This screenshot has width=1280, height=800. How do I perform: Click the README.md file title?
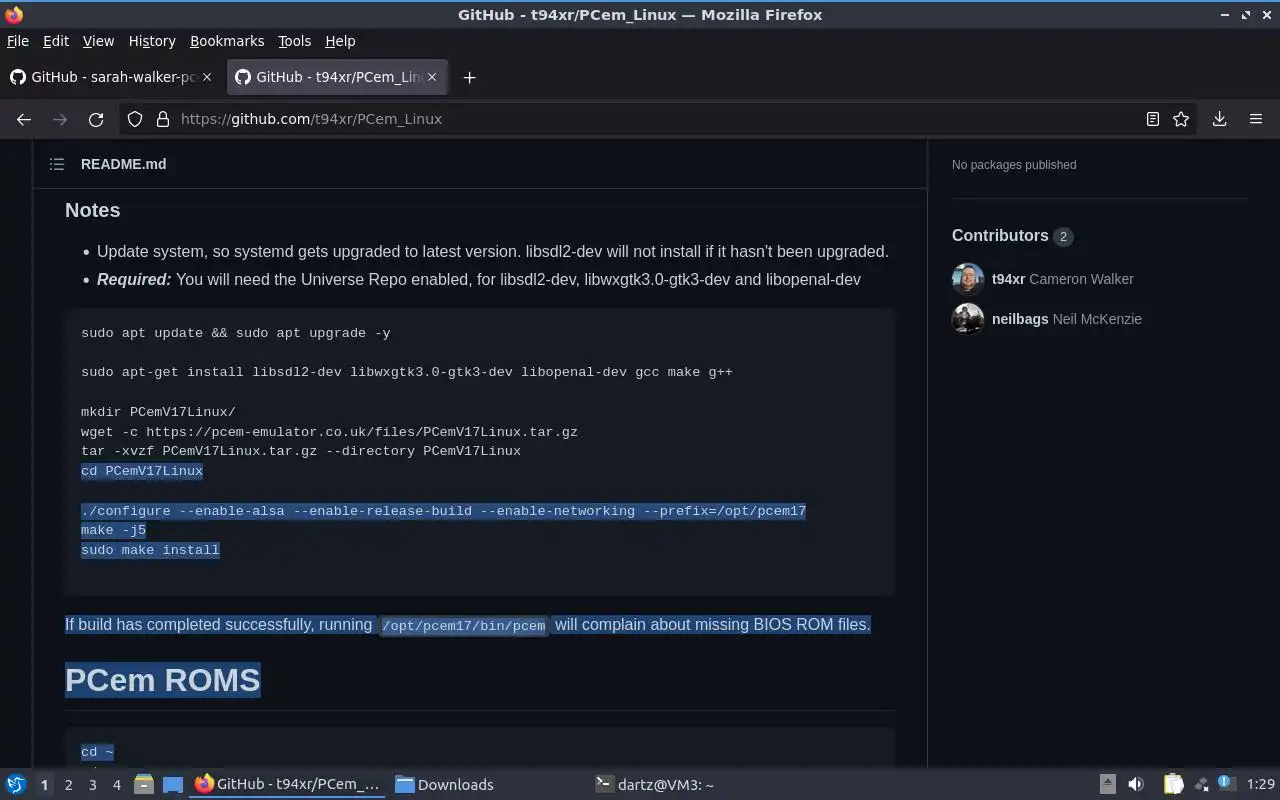(124, 164)
